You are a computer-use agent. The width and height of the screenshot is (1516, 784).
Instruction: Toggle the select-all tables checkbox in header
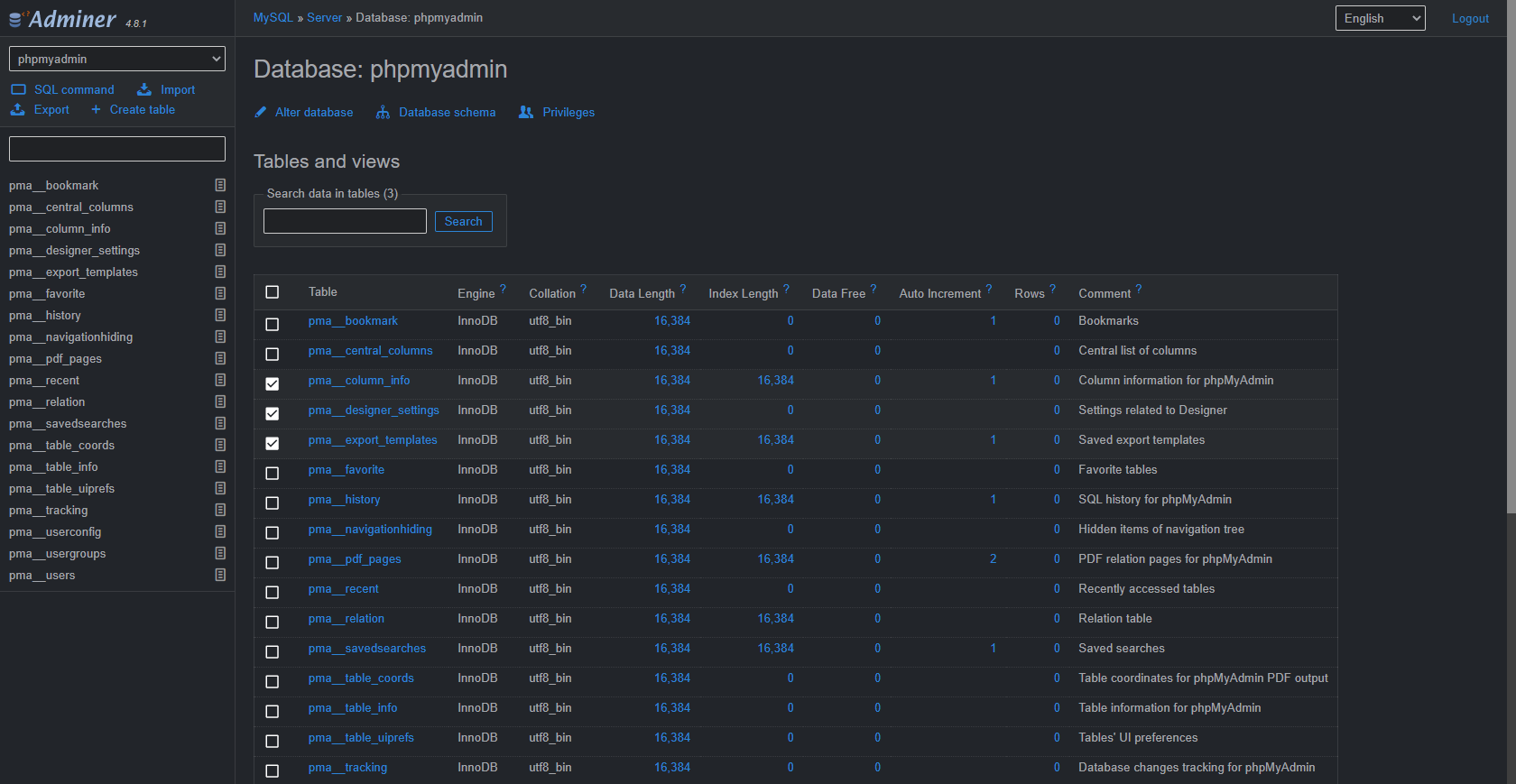click(273, 292)
